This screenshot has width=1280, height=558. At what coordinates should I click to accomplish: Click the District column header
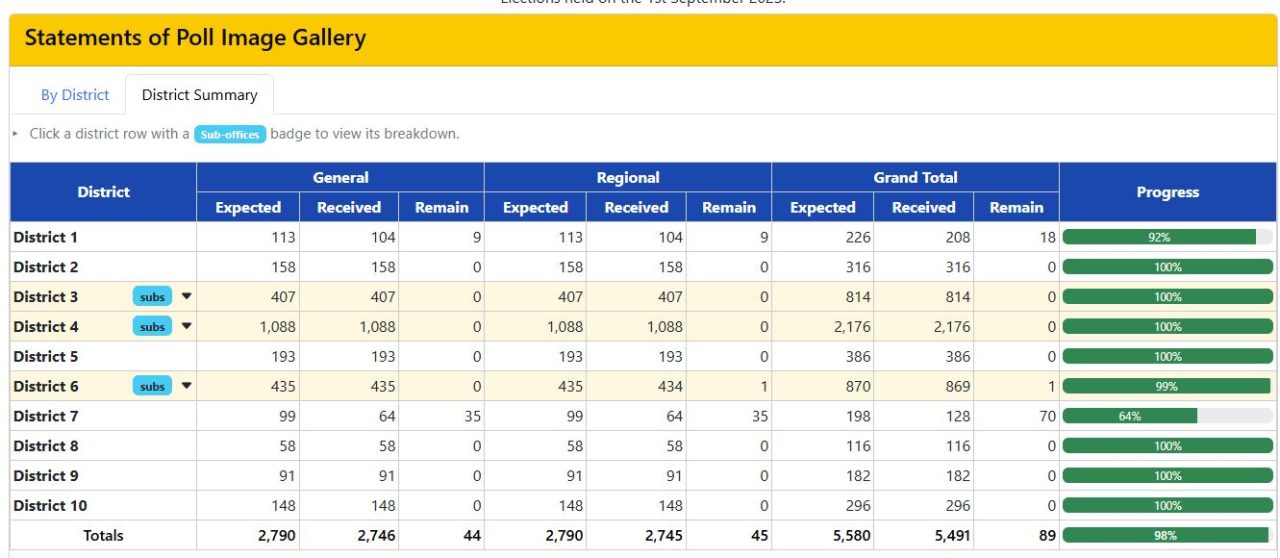103,192
